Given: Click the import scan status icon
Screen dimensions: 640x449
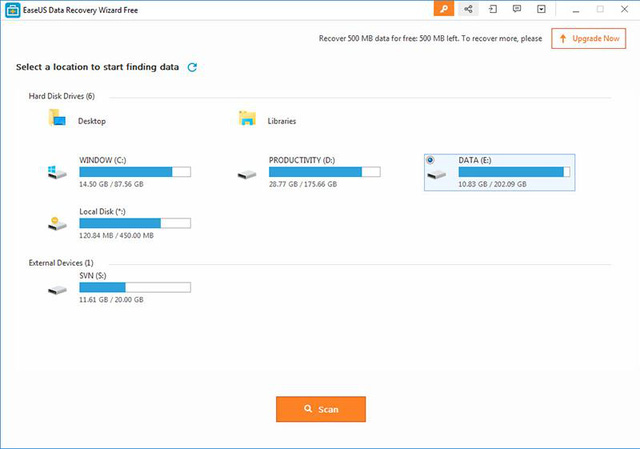Looking at the screenshot, I should pyautogui.click(x=493, y=9).
